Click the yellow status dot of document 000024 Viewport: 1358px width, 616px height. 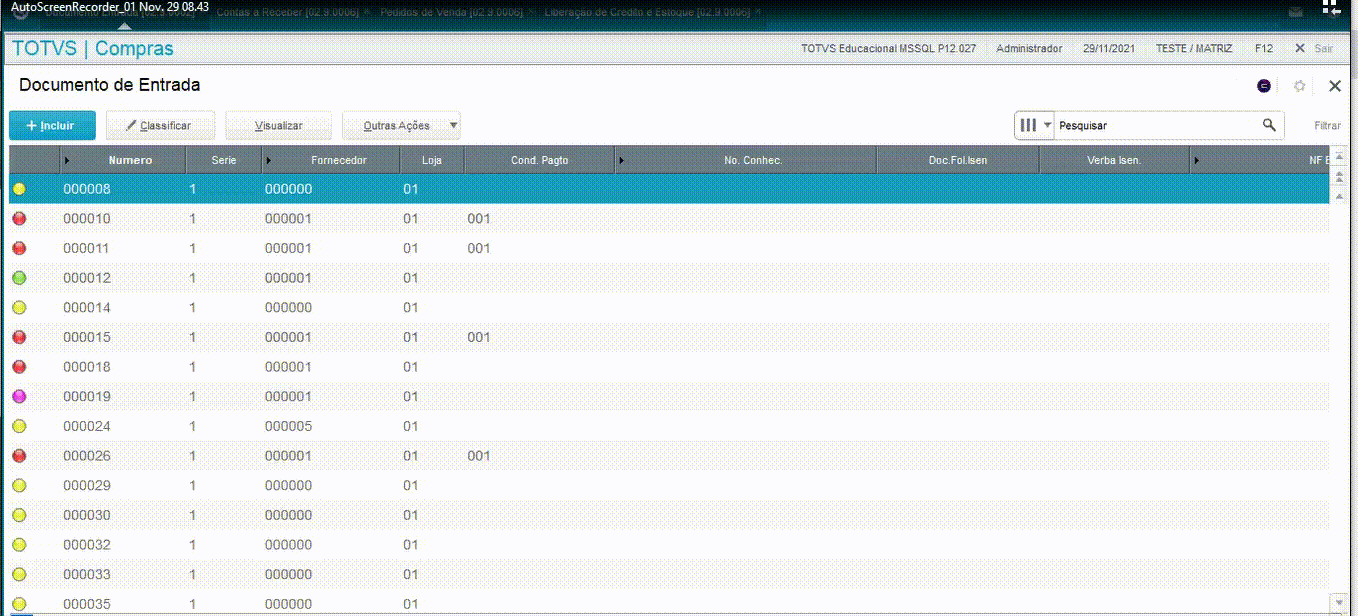[19, 426]
